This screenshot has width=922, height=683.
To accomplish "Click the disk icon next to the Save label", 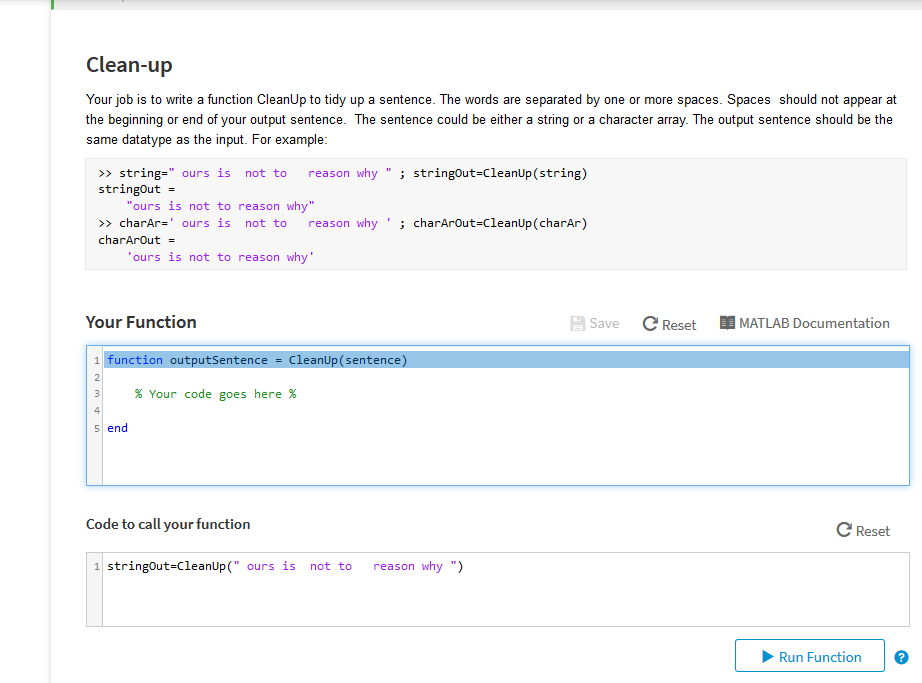I will coord(577,323).
